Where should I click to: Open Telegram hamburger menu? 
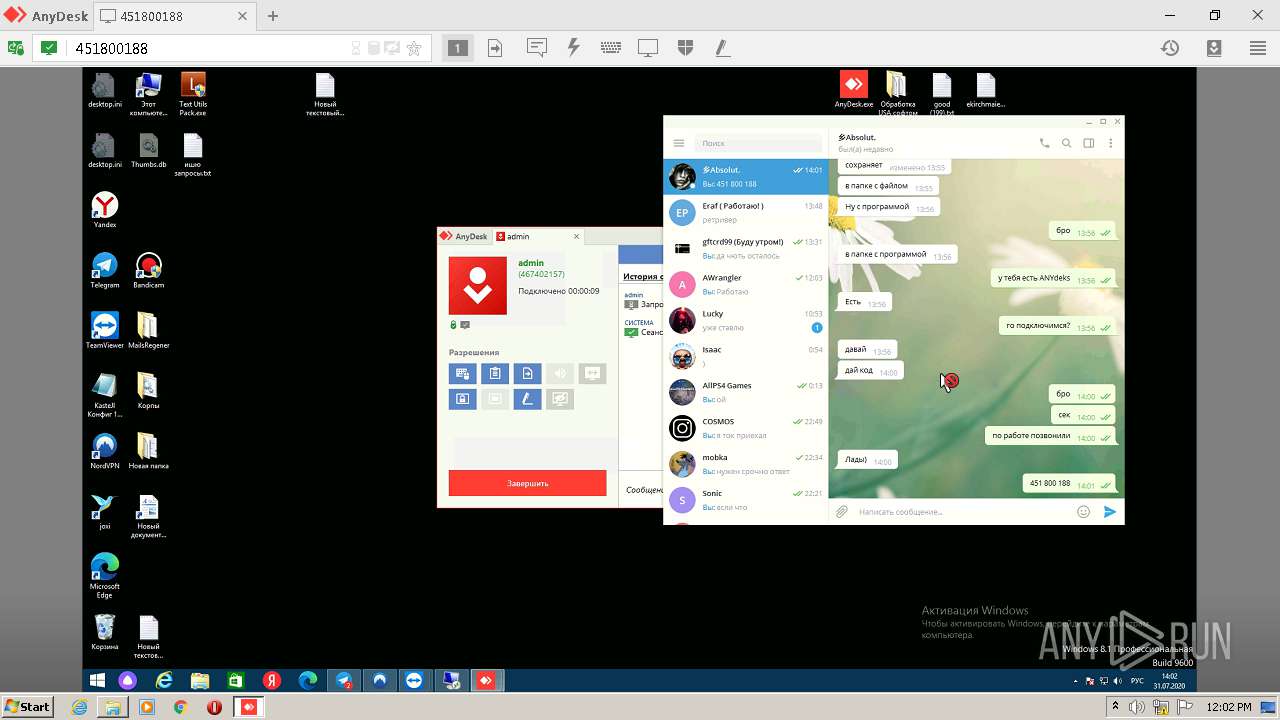pos(679,144)
